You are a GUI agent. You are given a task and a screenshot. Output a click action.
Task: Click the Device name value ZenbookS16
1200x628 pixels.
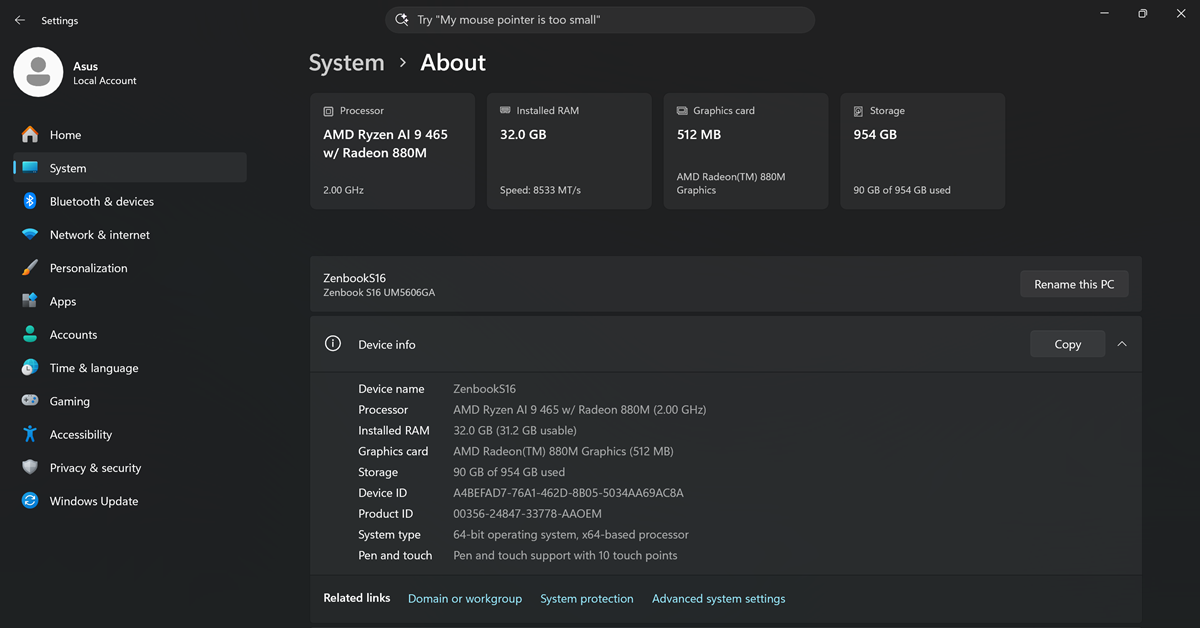(485, 389)
